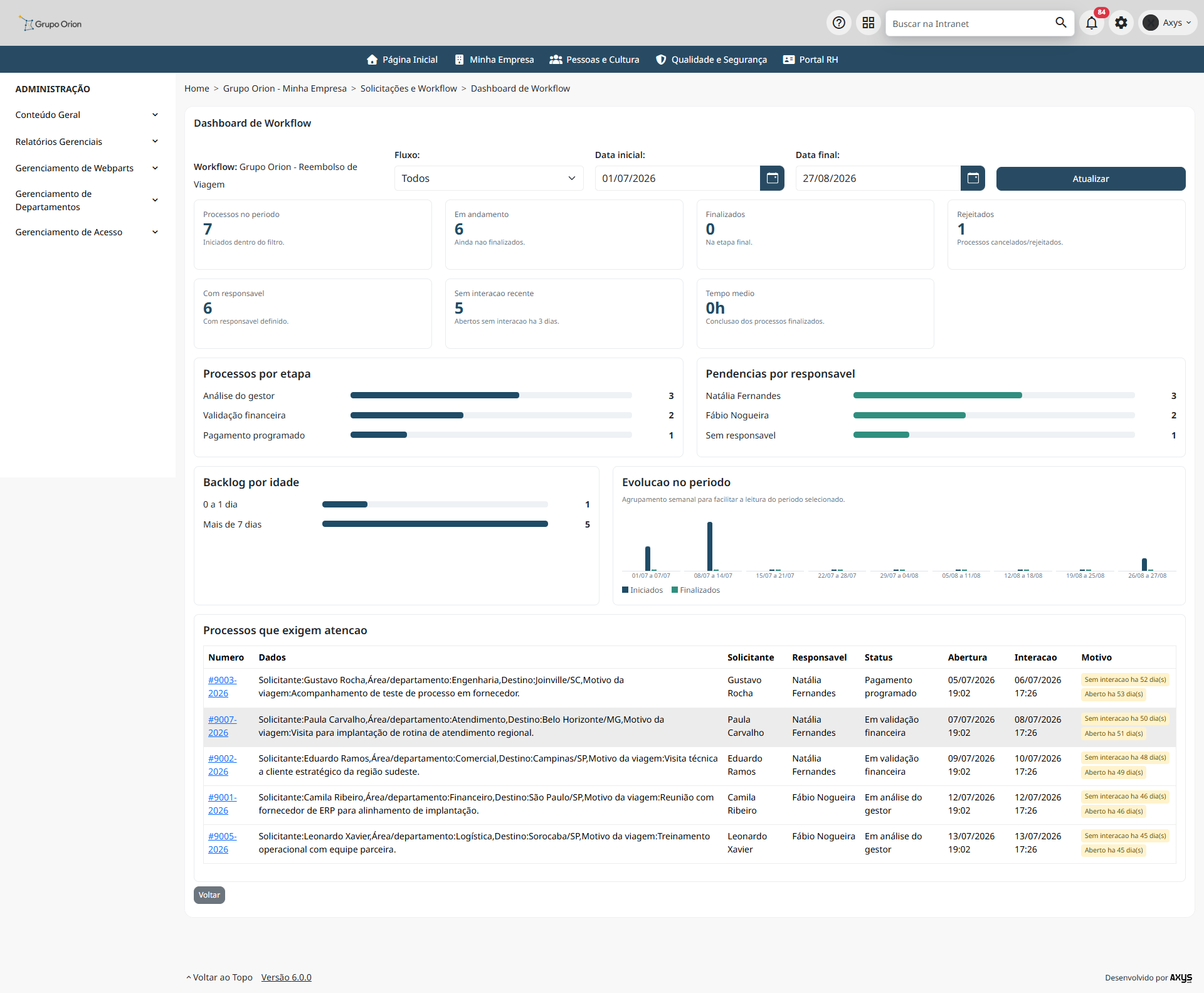Click the Motivo column header

tap(1096, 657)
